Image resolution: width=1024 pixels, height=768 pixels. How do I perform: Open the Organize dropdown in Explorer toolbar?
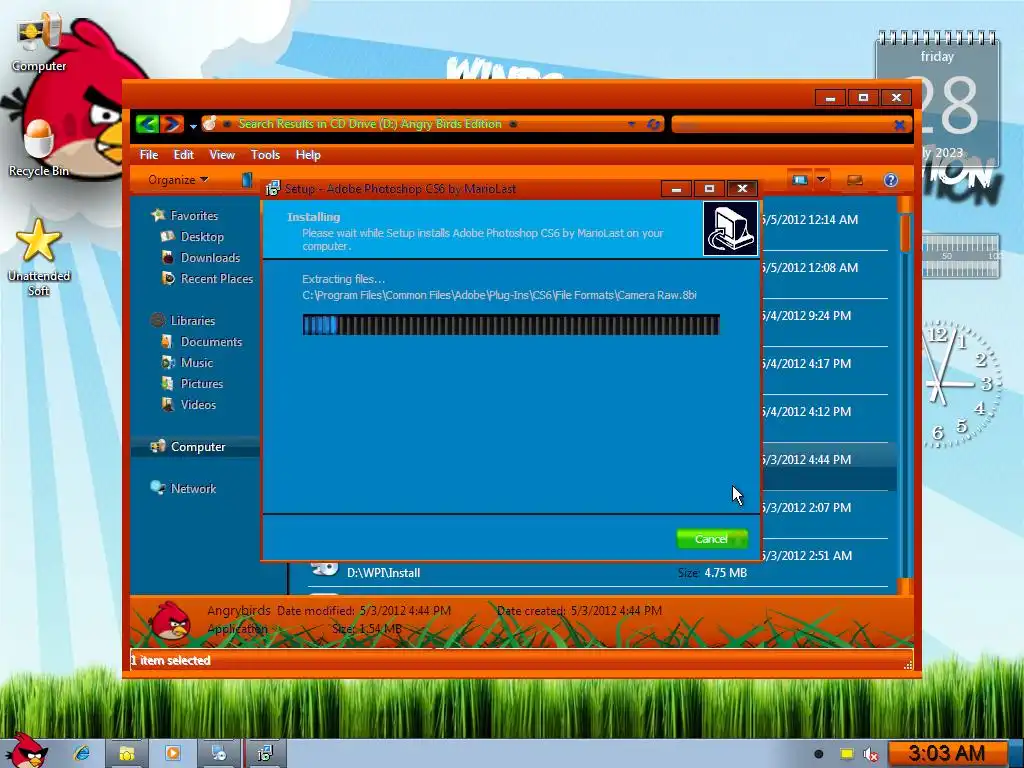[178, 180]
